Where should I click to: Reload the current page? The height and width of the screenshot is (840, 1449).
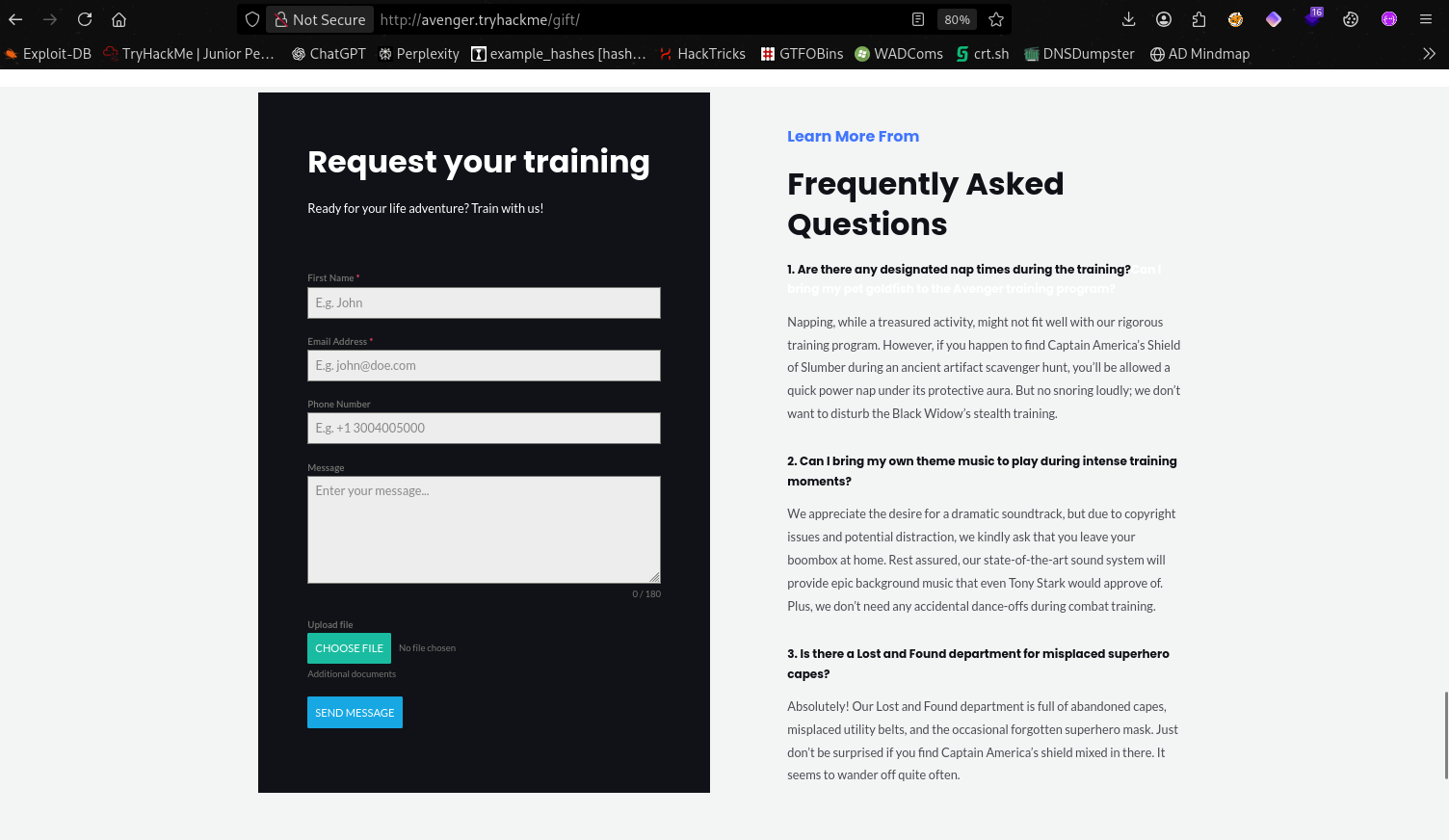[x=85, y=19]
